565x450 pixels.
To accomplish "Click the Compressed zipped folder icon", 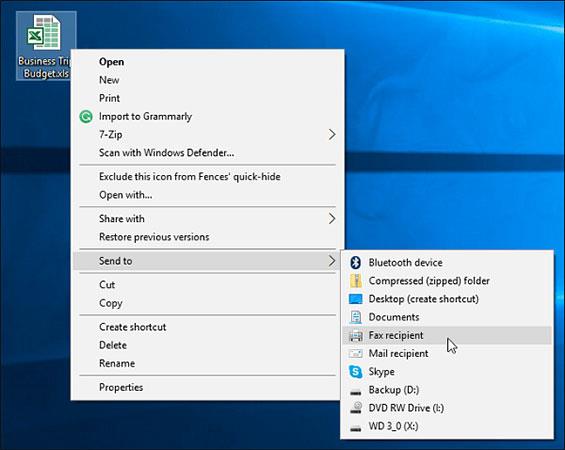I will pos(356,281).
